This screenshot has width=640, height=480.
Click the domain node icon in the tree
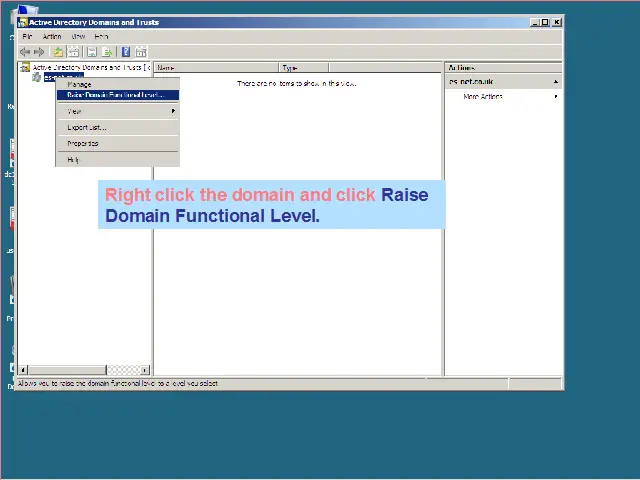coord(37,77)
